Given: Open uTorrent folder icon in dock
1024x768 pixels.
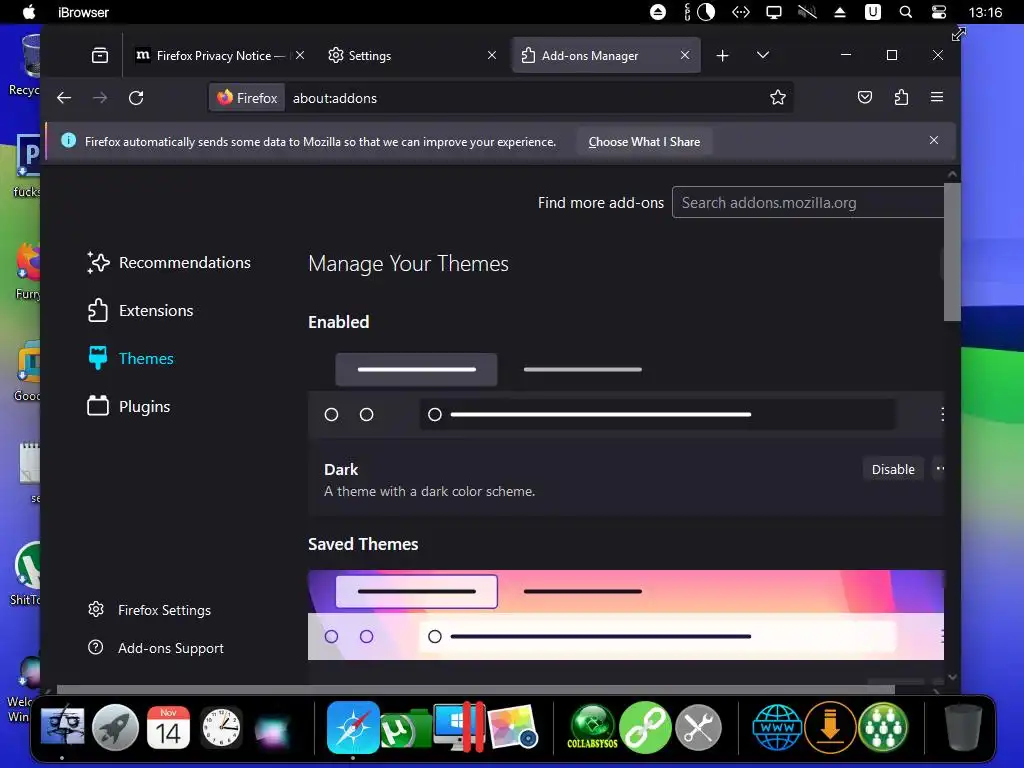Looking at the screenshot, I should 405,729.
